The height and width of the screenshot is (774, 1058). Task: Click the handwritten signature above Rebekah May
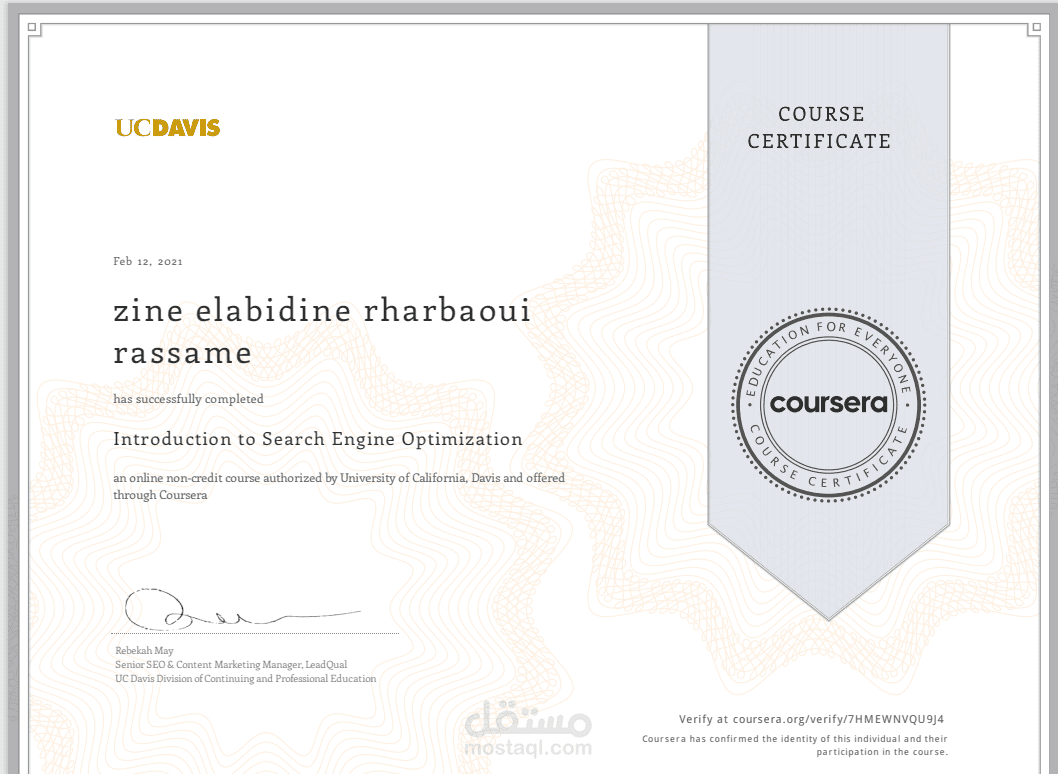(242, 609)
